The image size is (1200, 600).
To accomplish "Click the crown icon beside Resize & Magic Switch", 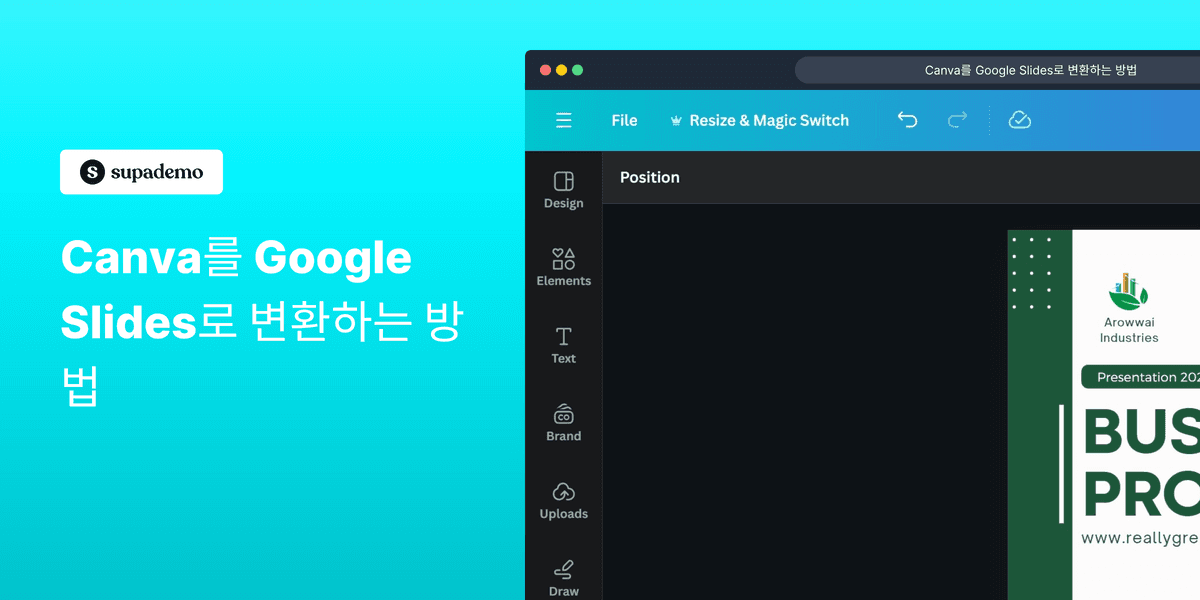I will pyautogui.click(x=676, y=120).
